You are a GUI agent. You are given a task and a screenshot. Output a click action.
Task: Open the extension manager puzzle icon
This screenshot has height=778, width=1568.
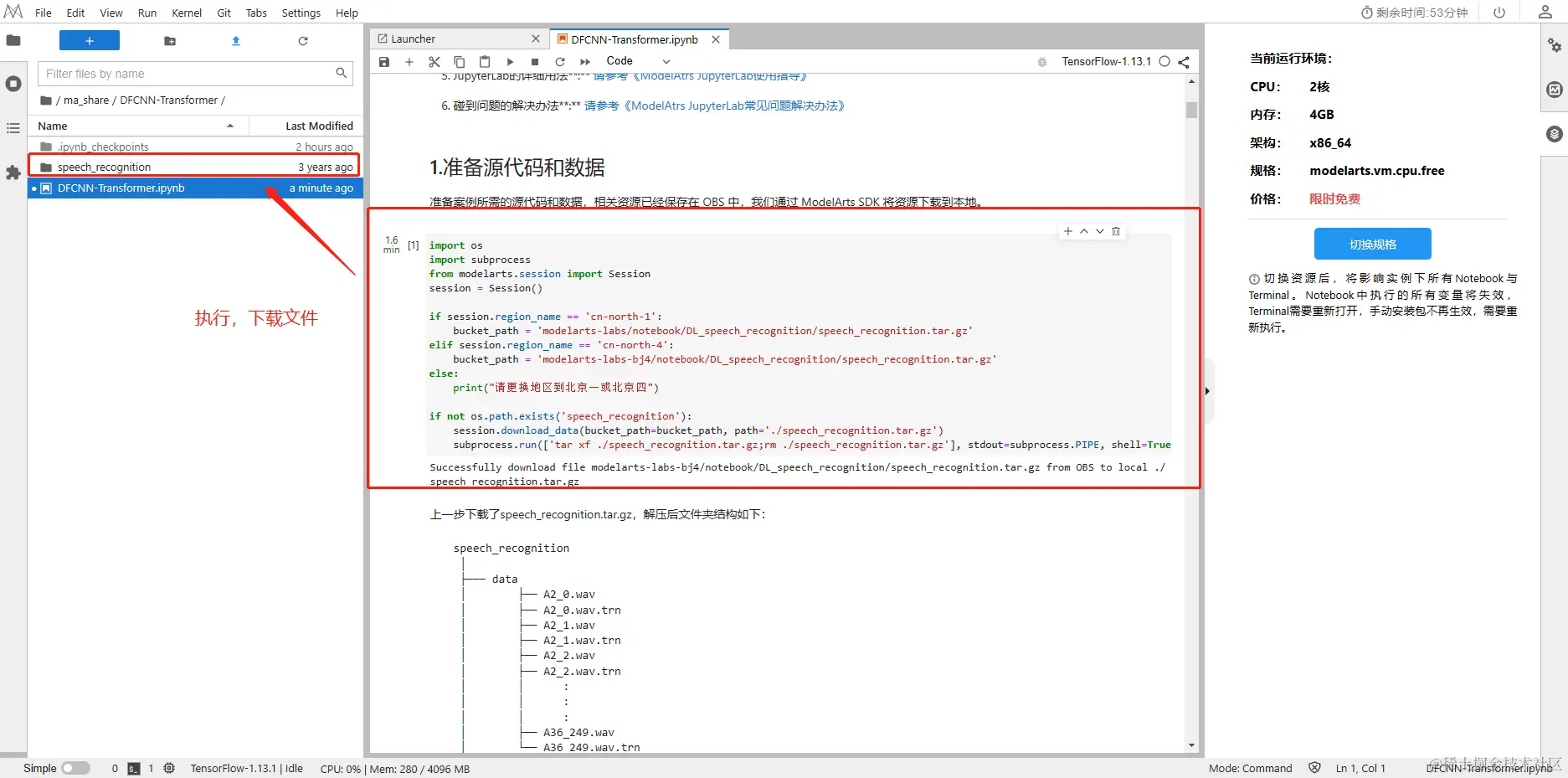[13, 173]
